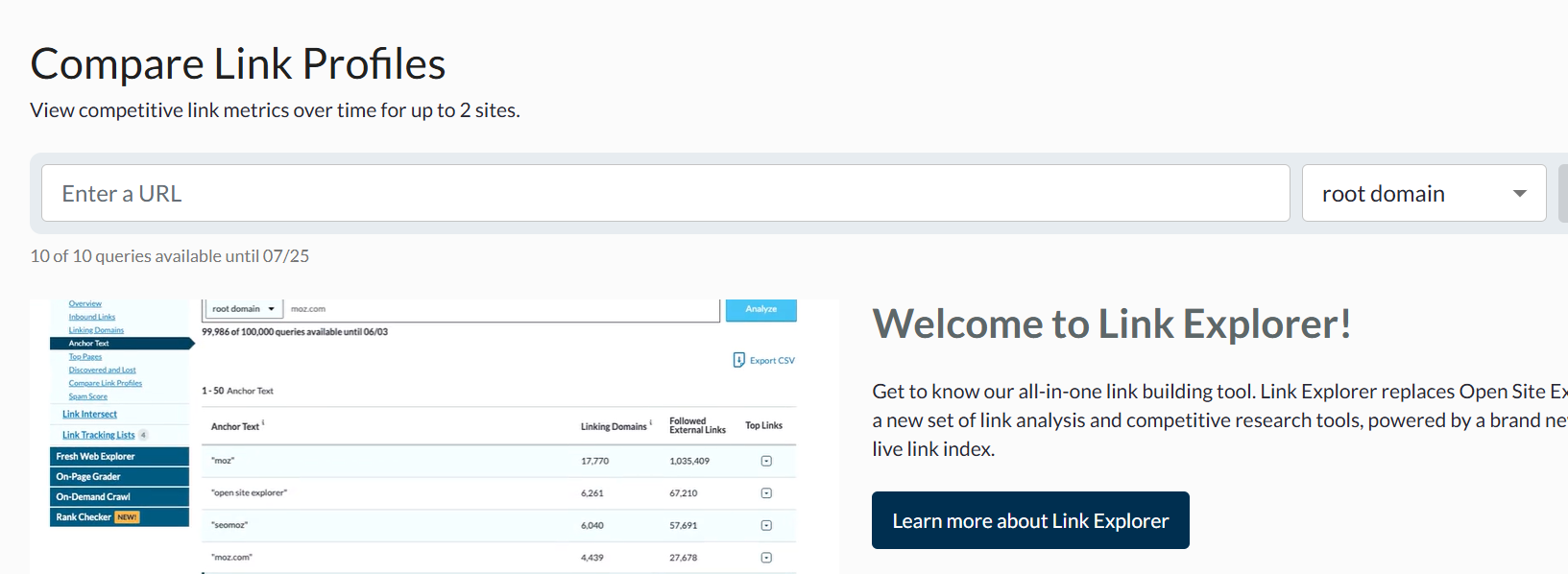Viewport: 1568px width, 574px height.
Task: Click root domain selector inside preview screenshot
Action: point(244,309)
